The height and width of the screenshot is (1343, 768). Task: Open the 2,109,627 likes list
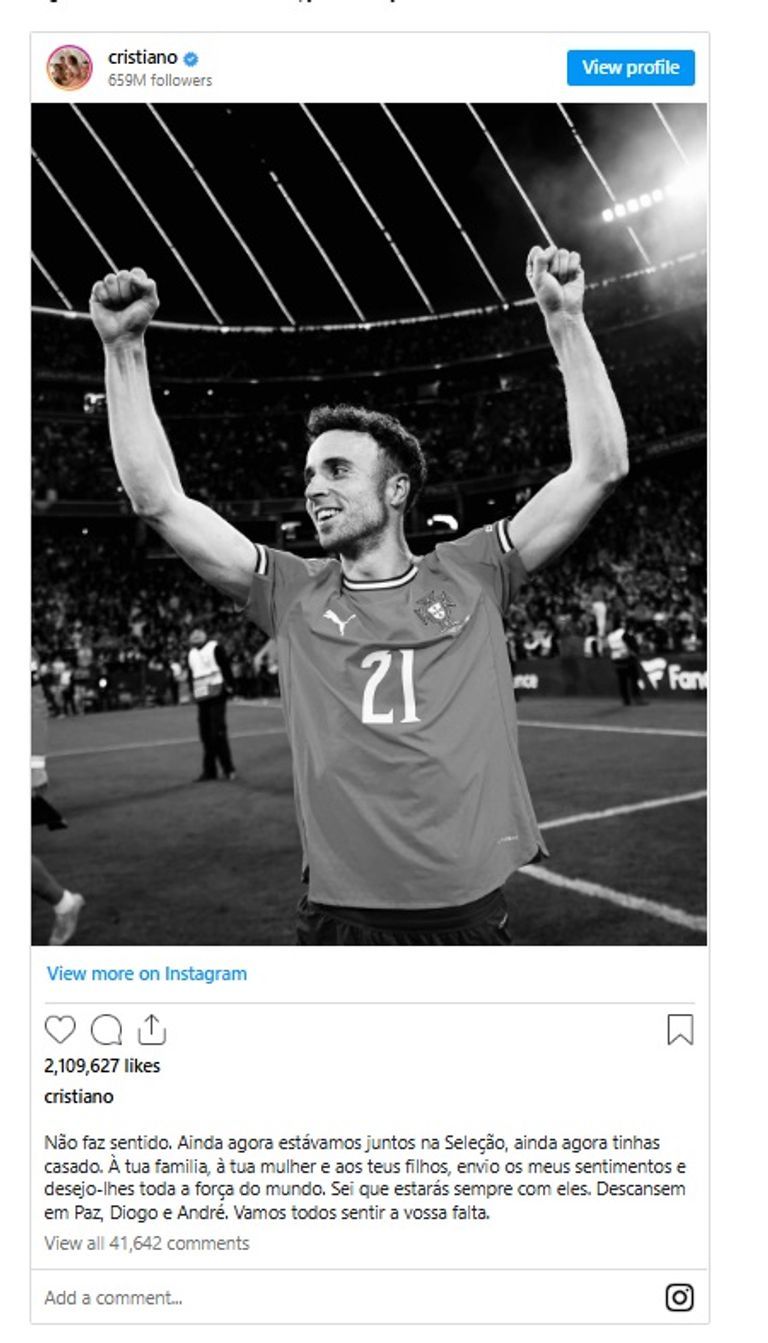pos(102,1066)
